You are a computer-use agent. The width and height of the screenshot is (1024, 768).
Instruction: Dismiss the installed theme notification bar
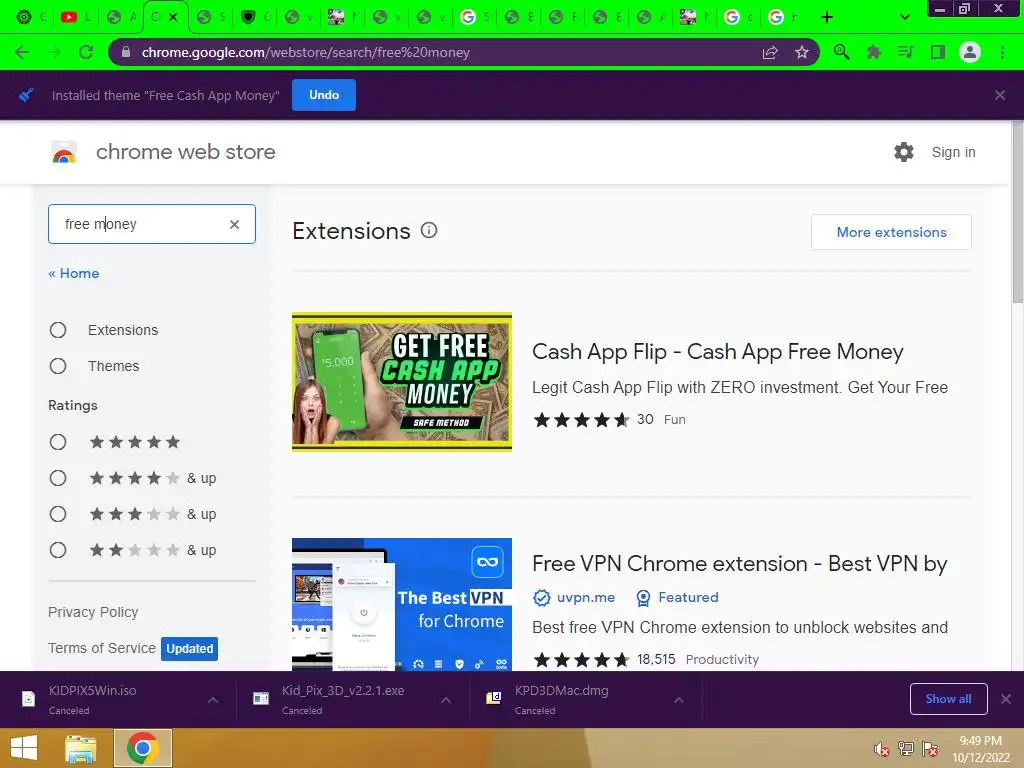(x=1000, y=95)
